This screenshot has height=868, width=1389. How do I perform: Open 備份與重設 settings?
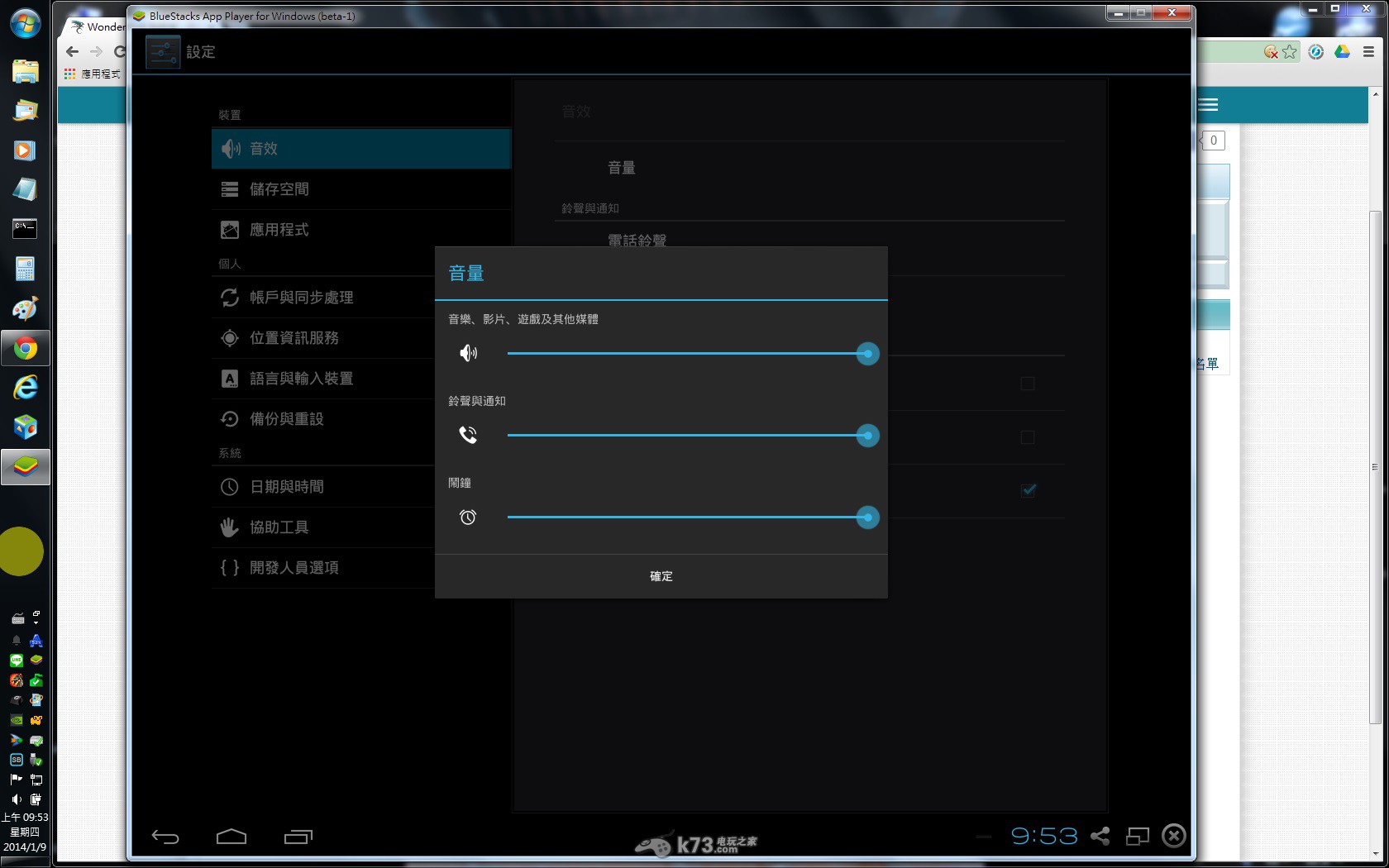(x=323, y=419)
